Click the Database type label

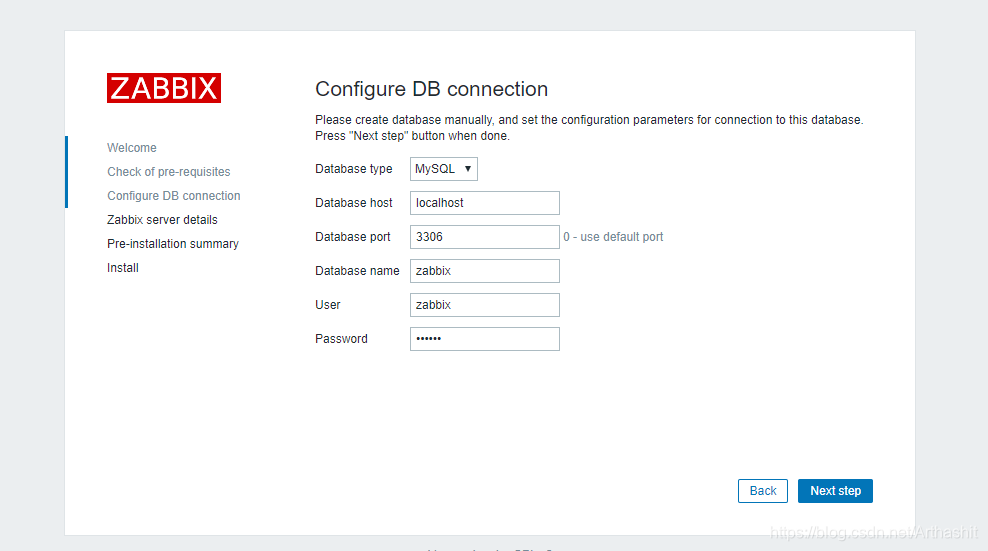coord(353,169)
